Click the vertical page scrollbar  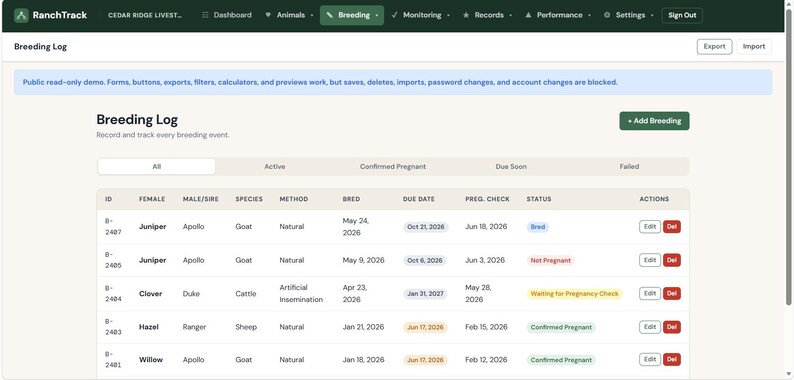(x=788, y=157)
